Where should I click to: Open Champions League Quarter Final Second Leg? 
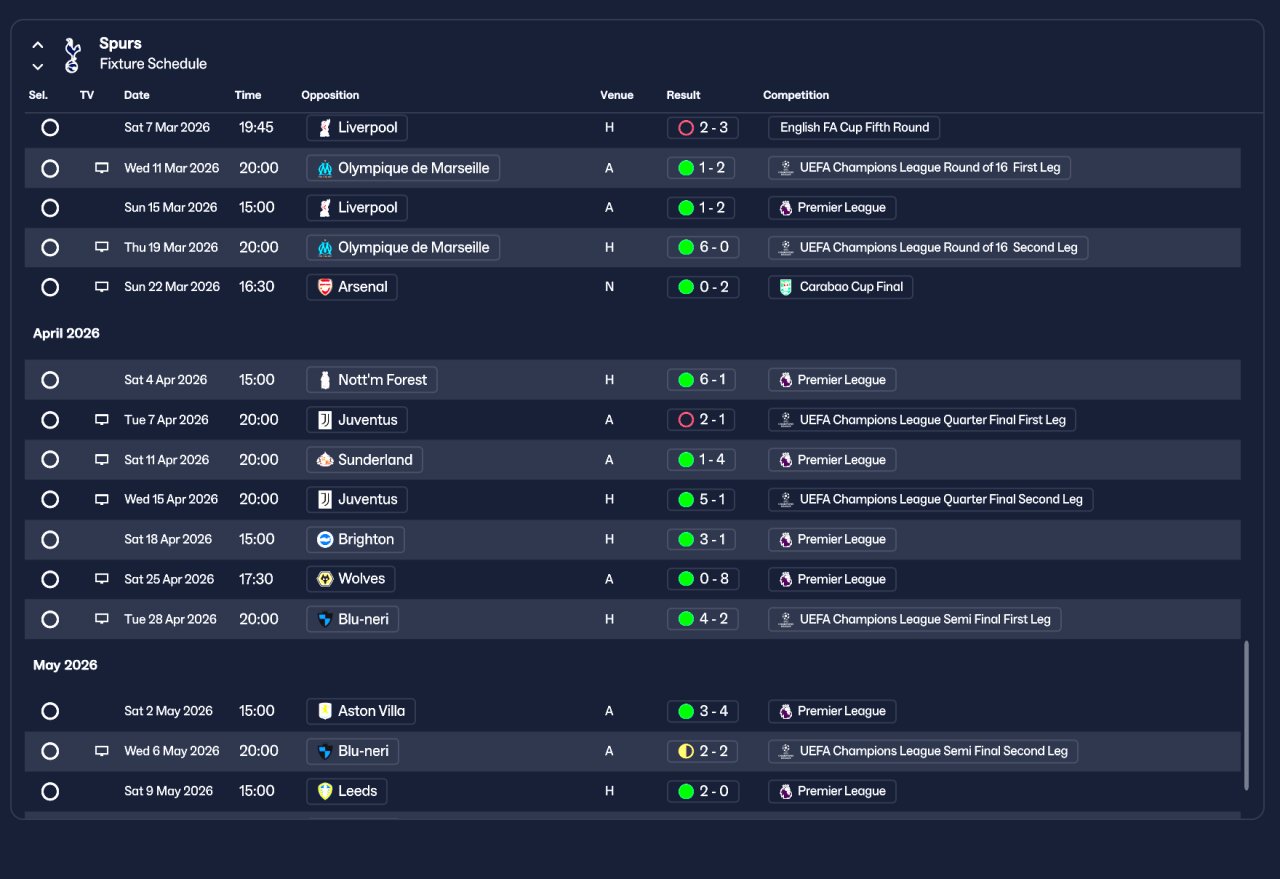tap(931, 499)
